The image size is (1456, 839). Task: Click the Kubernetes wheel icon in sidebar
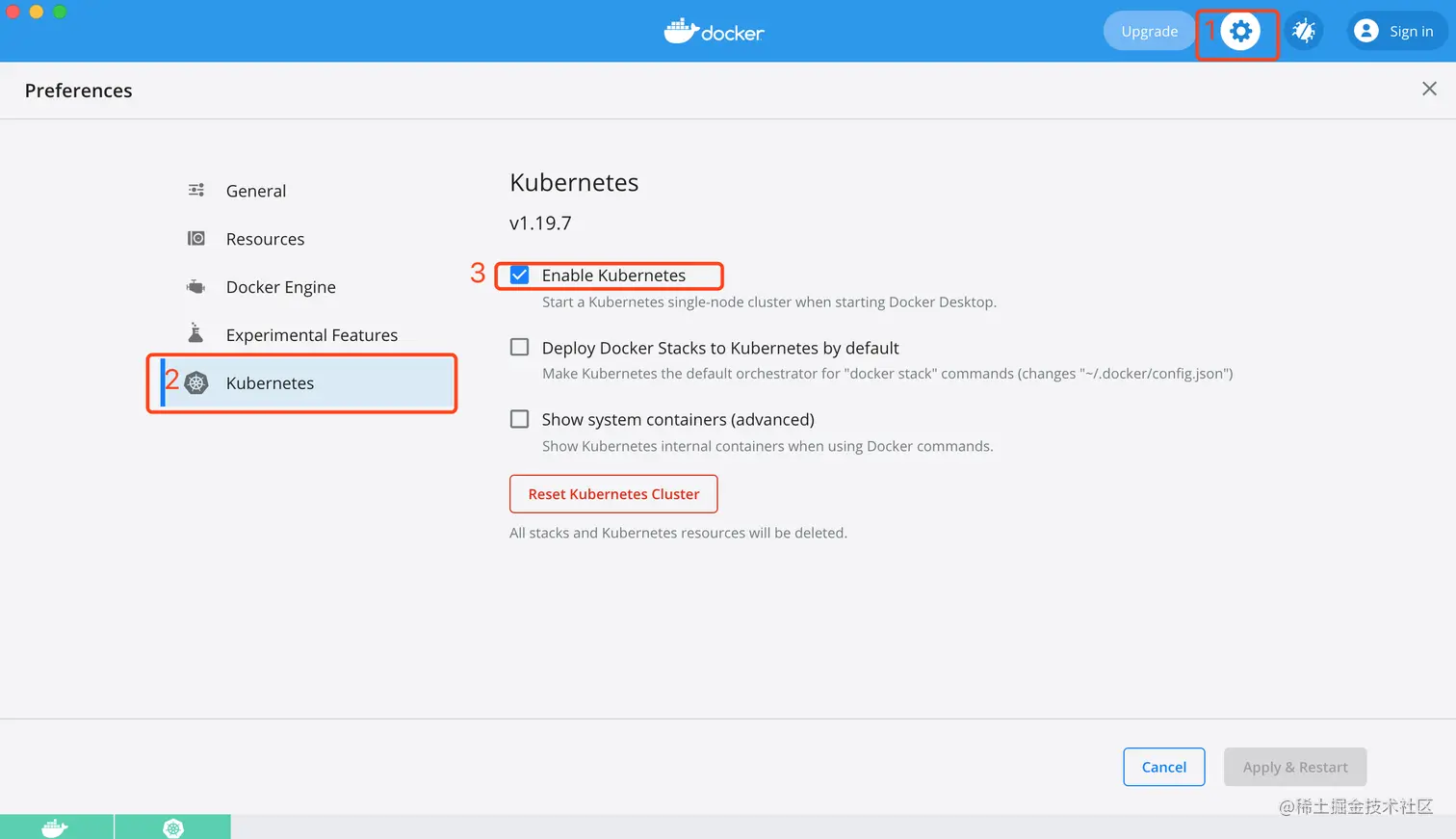[x=196, y=383]
